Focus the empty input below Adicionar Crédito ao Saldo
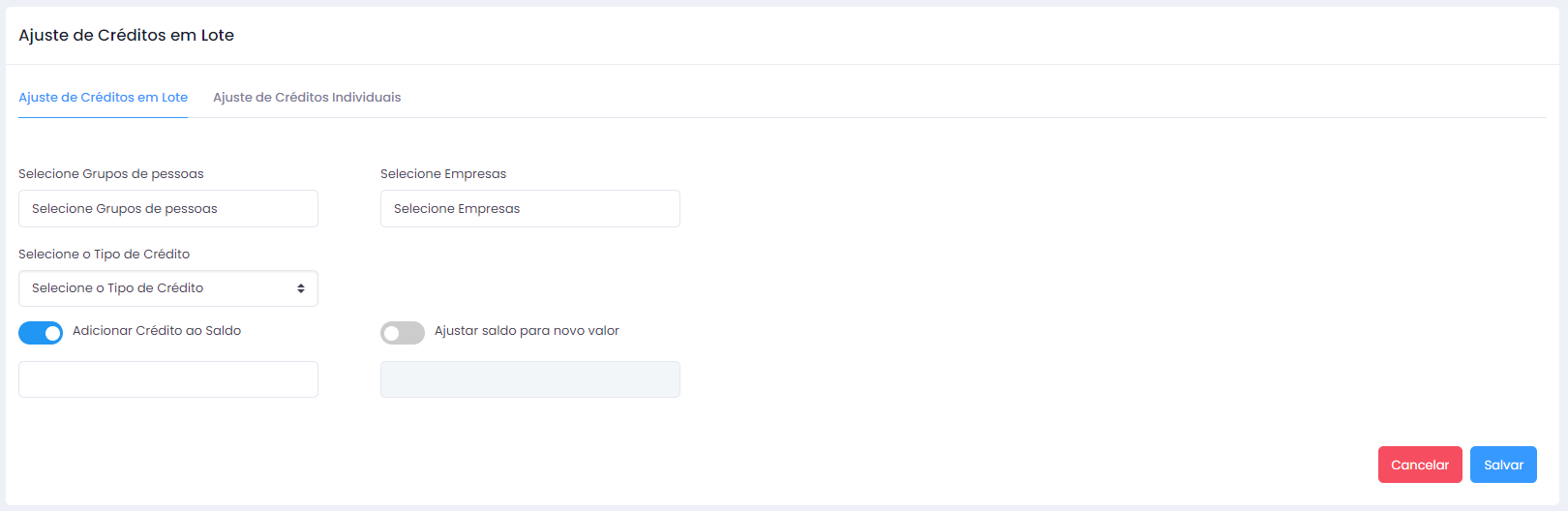Viewport: 1568px width, 511px height. pyautogui.click(x=168, y=379)
